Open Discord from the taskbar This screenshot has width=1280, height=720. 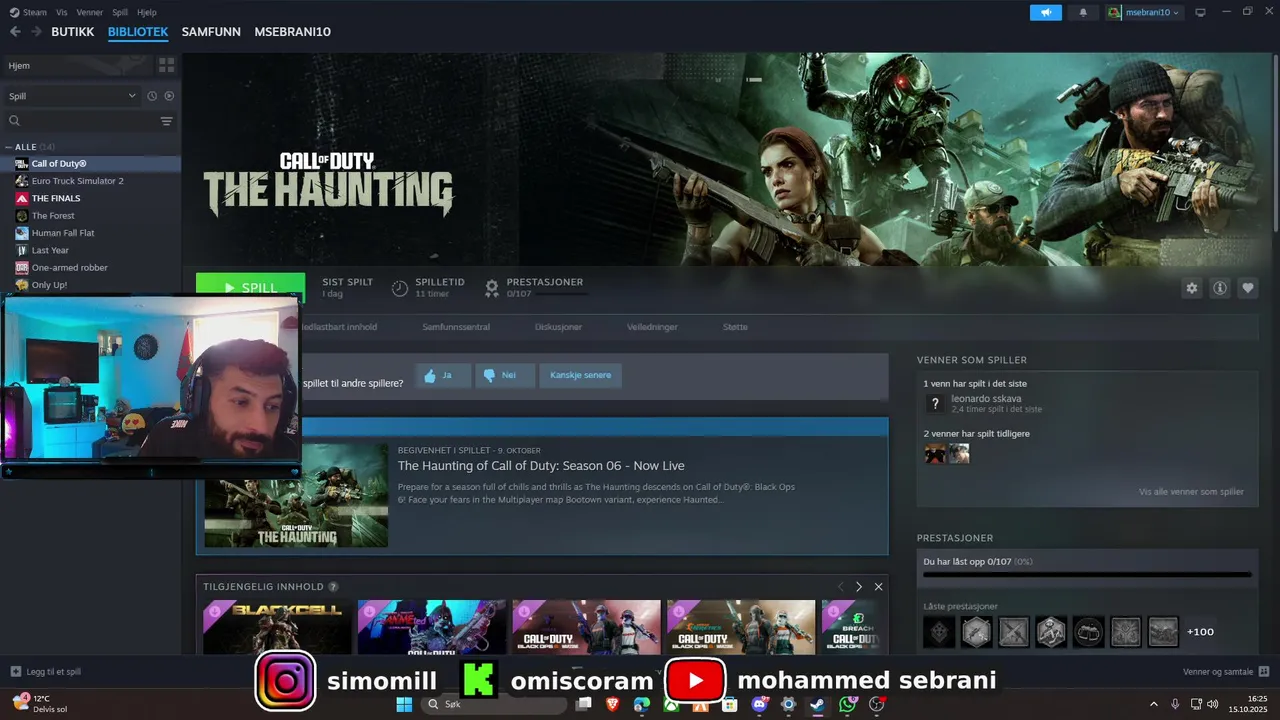tap(759, 704)
